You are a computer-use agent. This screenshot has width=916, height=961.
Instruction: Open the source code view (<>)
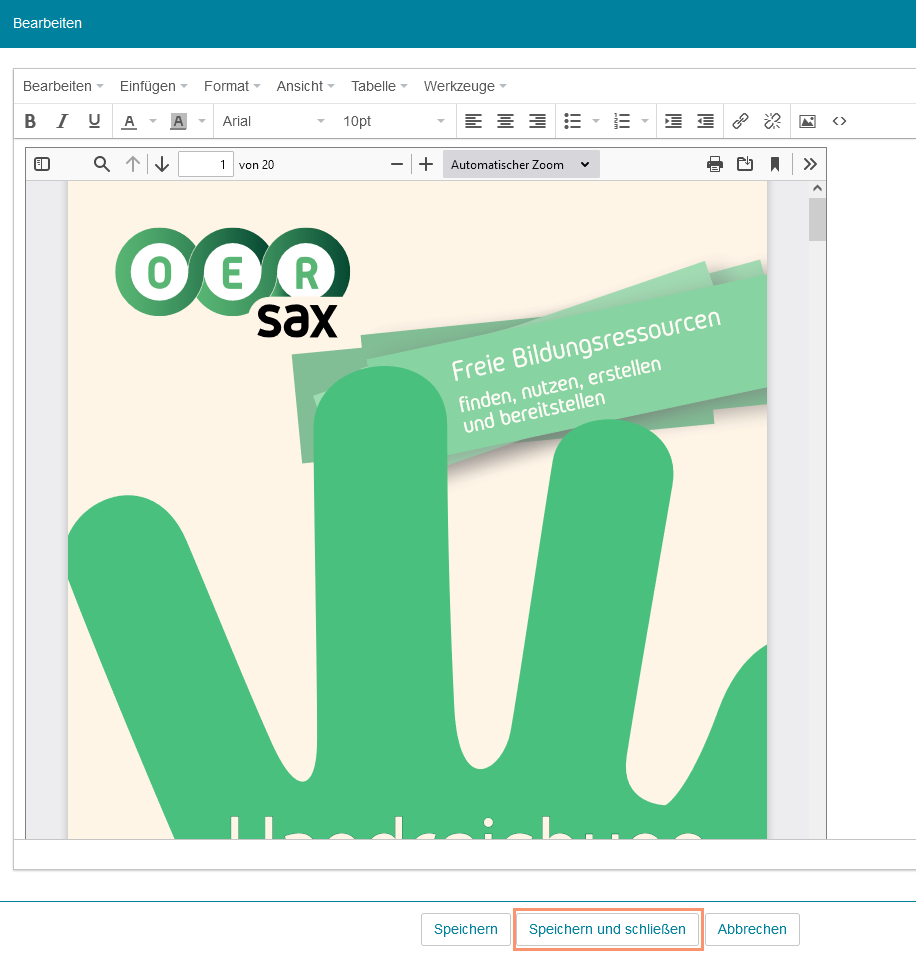point(839,121)
